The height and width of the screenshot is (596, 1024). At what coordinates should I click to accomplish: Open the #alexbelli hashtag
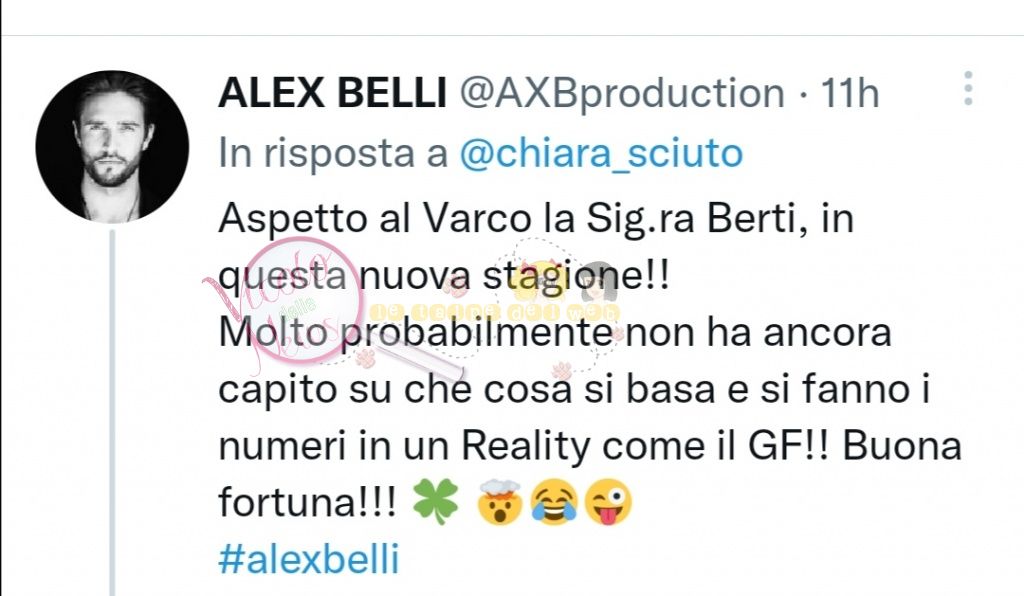(308, 559)
